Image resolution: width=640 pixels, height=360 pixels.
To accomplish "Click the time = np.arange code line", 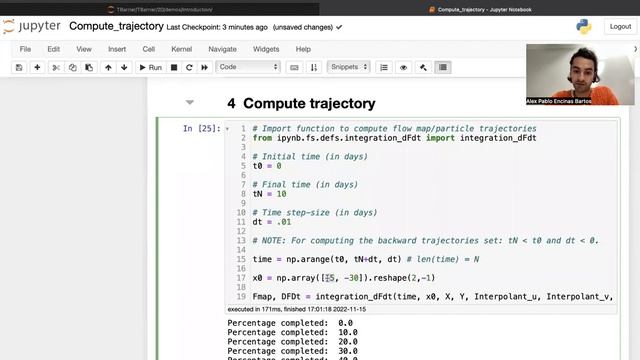I will coord(366,259).
